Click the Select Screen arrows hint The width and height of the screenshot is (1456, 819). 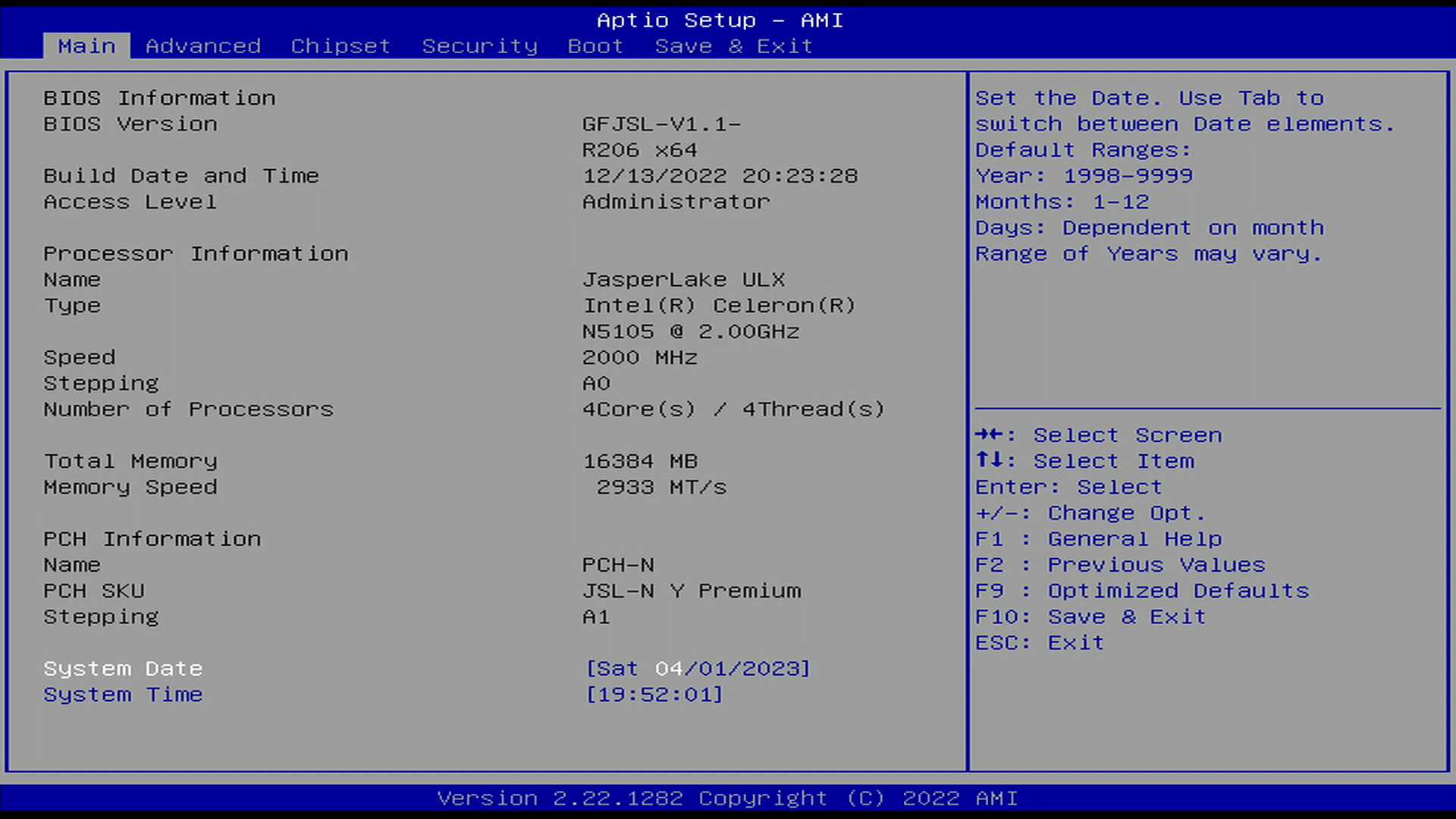(1099, 435)
